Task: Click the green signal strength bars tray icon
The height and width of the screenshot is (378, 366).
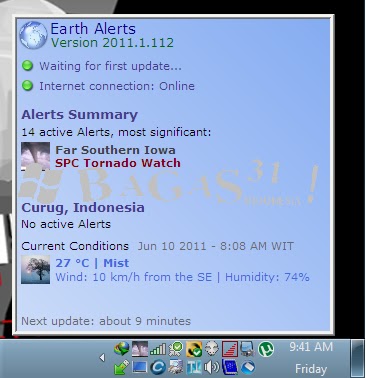Action: point(158,349)
